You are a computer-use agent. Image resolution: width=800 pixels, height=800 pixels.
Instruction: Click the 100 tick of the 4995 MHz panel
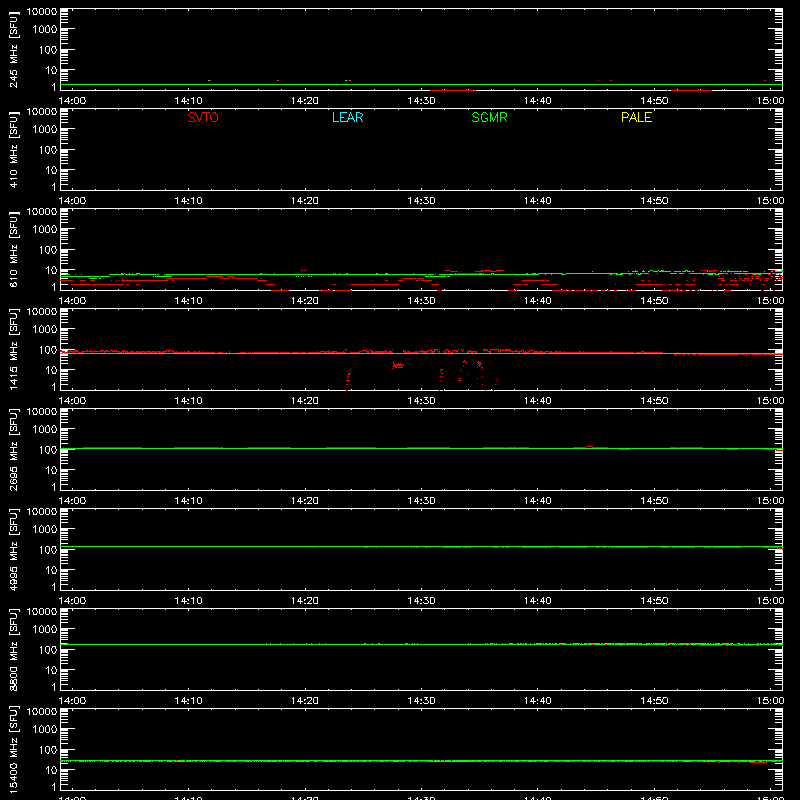click(48, 550)
